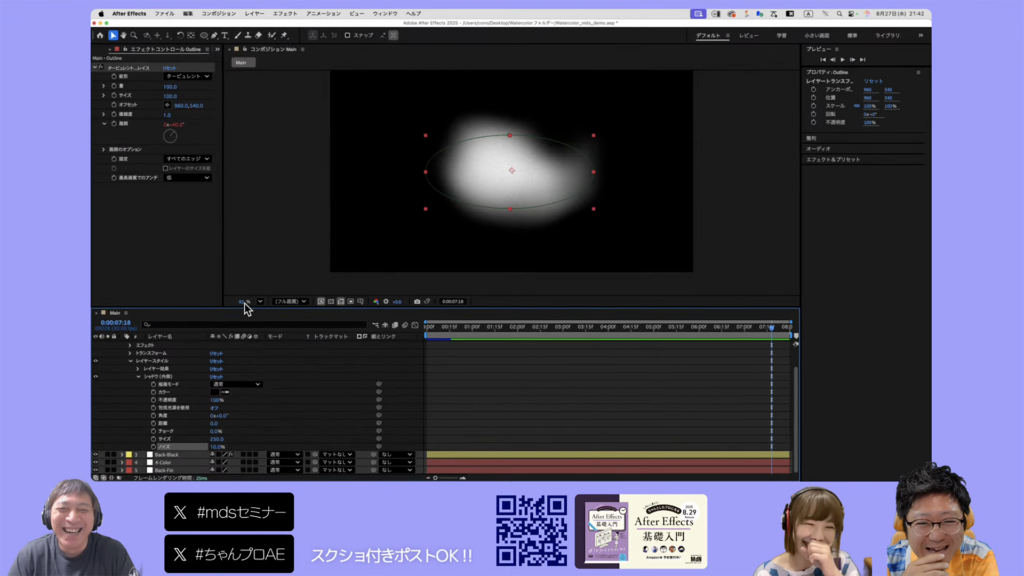Click the Home icon in toolbar

pos(100,35)
